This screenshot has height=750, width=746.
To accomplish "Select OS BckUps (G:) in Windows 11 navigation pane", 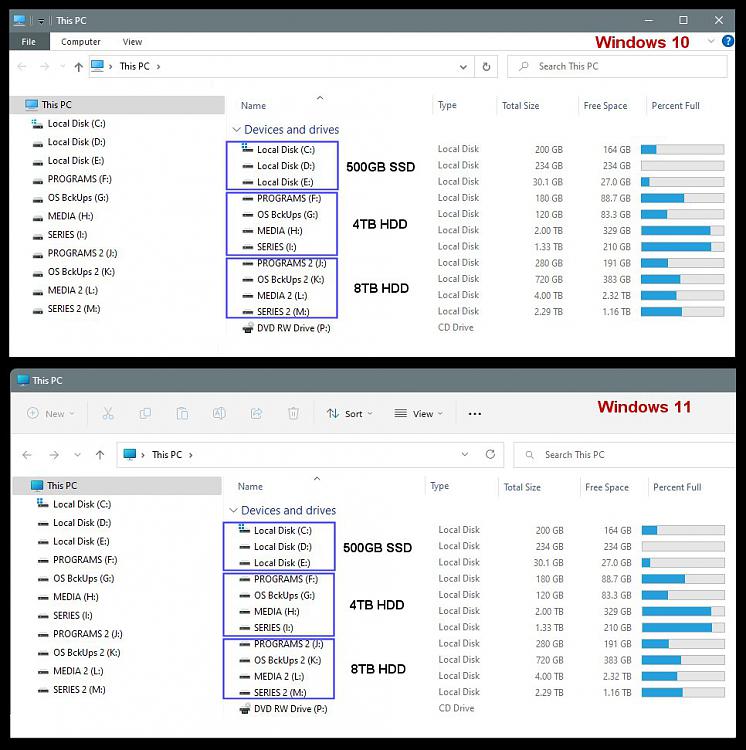I will [84, 578].
